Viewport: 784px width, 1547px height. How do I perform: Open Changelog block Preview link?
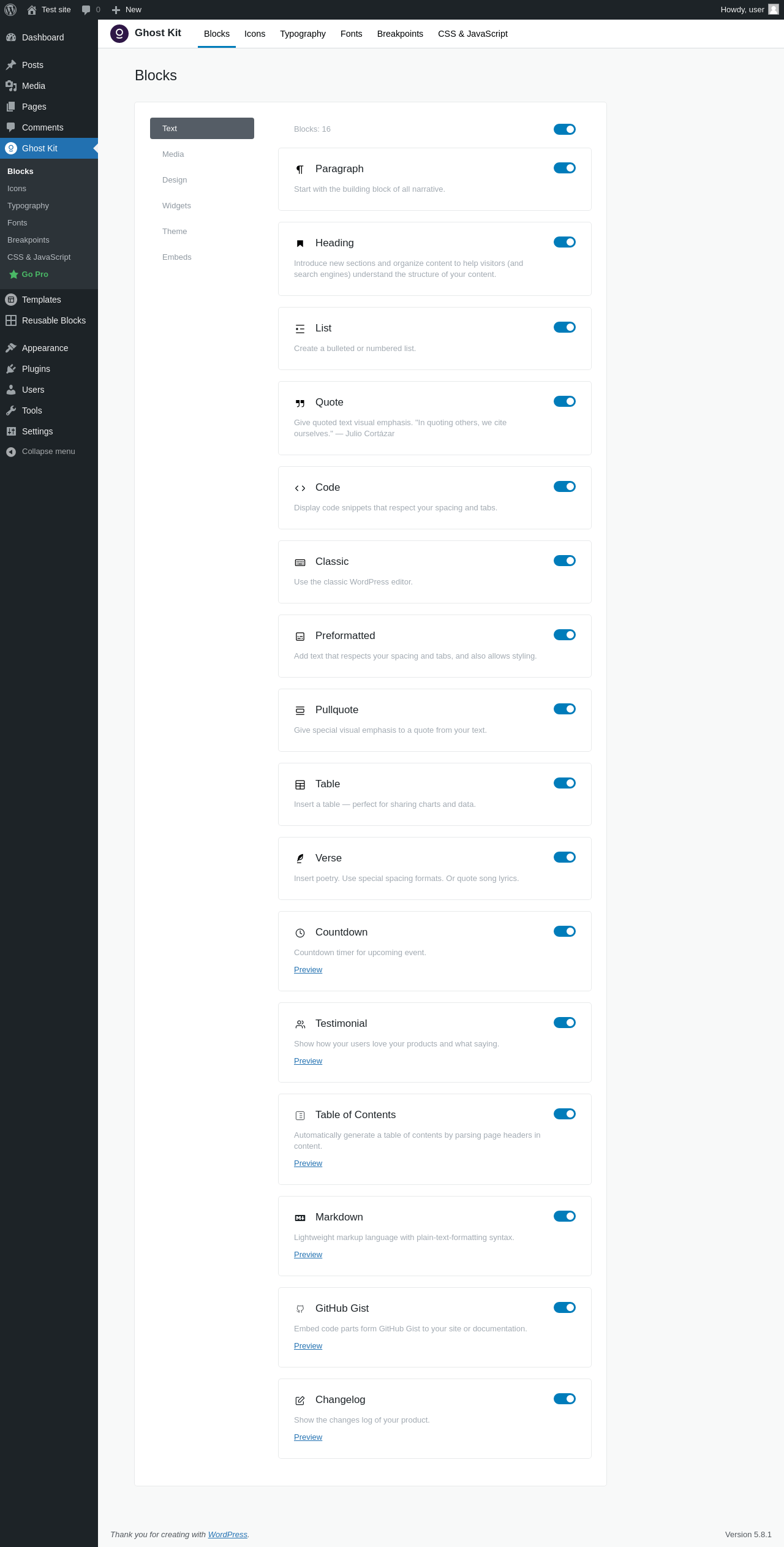[308, 1437]
